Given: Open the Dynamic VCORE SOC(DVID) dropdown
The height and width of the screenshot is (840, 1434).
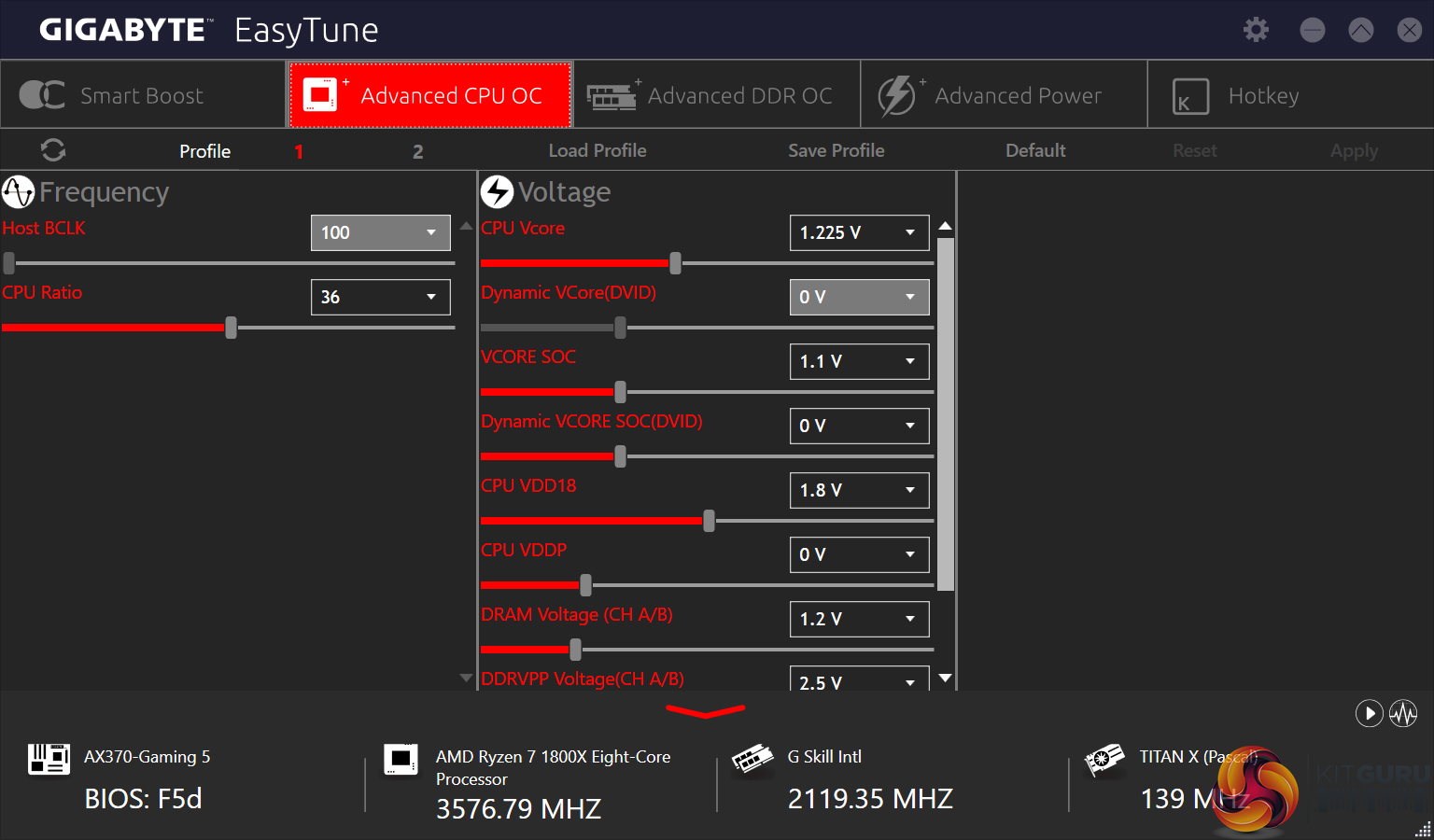Looking at the screenshot, I should [x=859, y=426].
